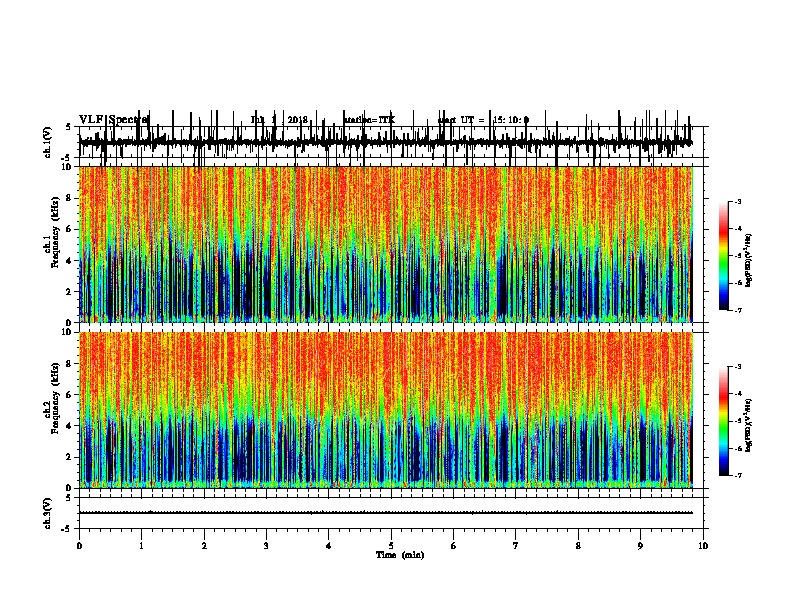Click time axis tick label '3'
Image resolution: width=792 pixels, height=612 pixels.
266,546
